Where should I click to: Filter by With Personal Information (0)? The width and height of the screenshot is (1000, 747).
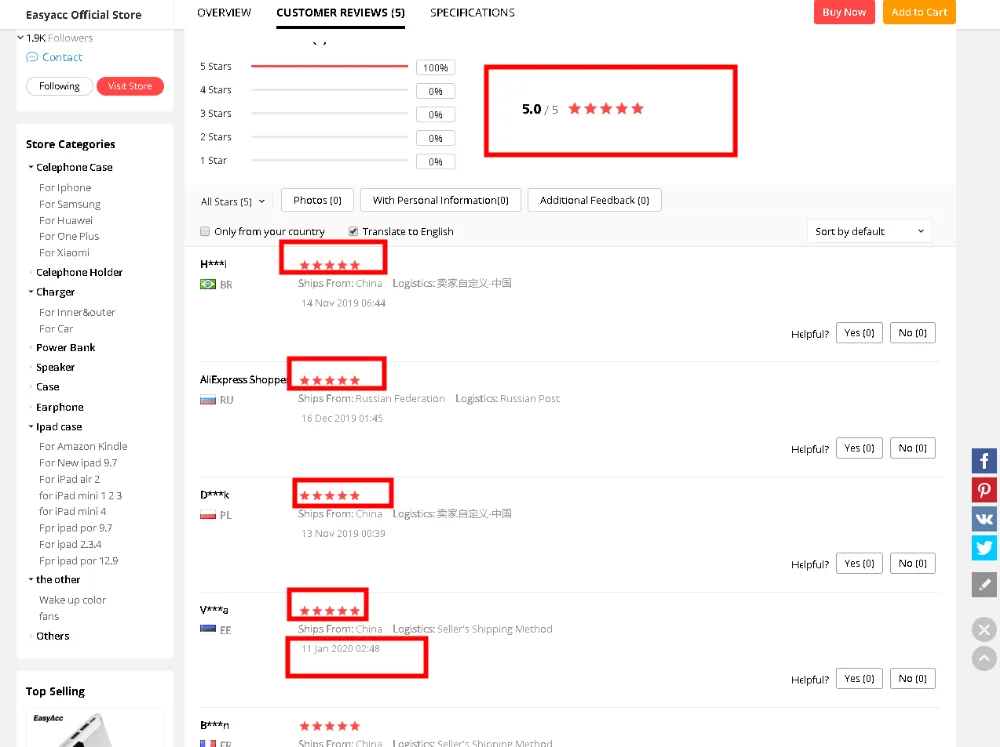pyautogui.click(x=441, y=200)
